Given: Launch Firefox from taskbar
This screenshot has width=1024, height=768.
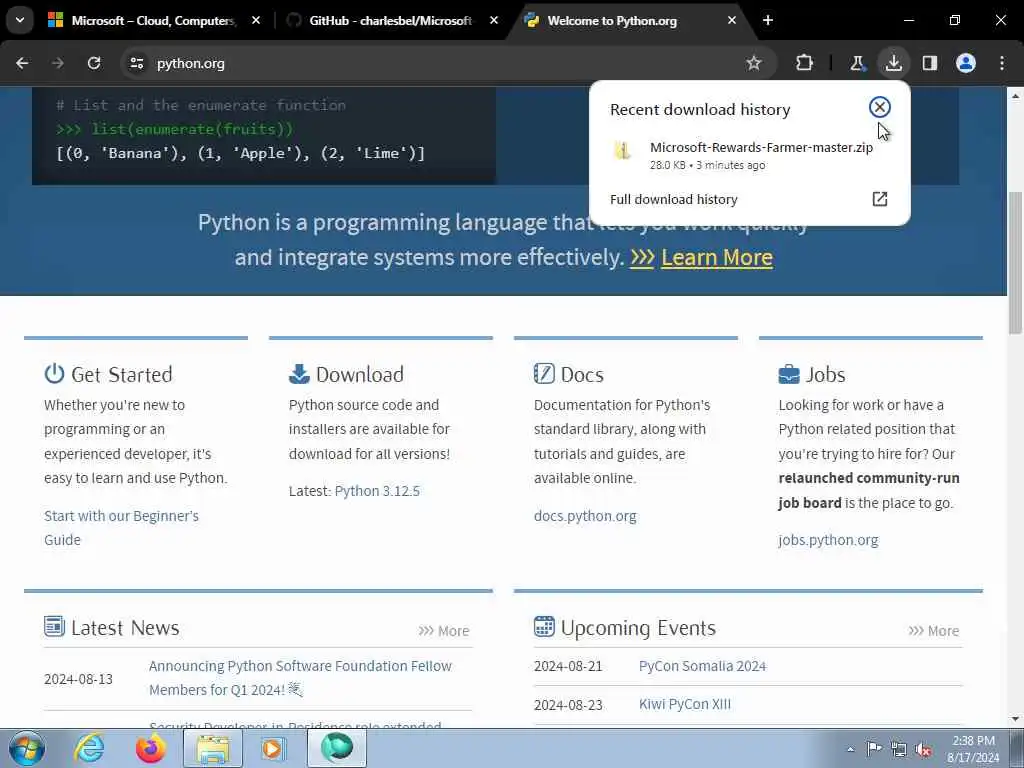Looking at the screenshot, I should [150, 748].
